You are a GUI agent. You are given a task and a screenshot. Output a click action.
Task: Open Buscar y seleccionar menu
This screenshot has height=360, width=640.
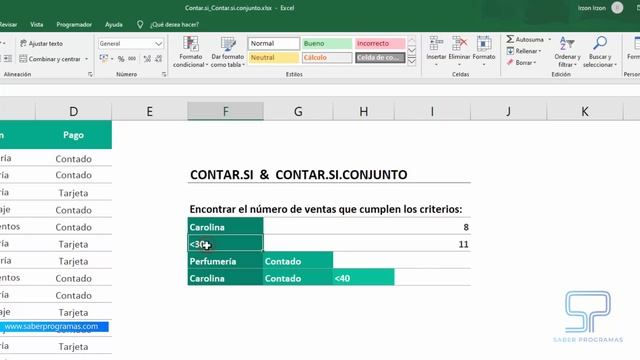(x=600, y=52)
